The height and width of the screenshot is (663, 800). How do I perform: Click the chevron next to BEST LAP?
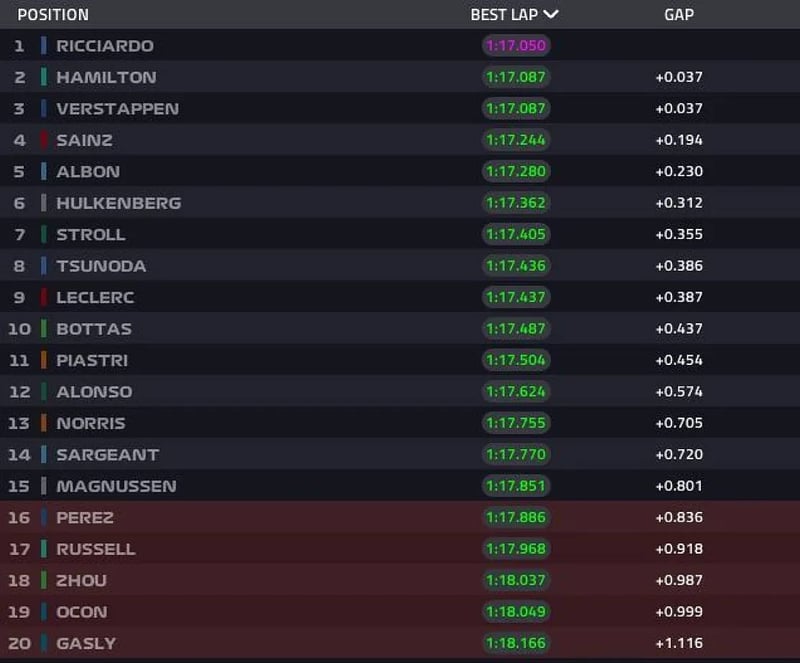coord(551,14)
